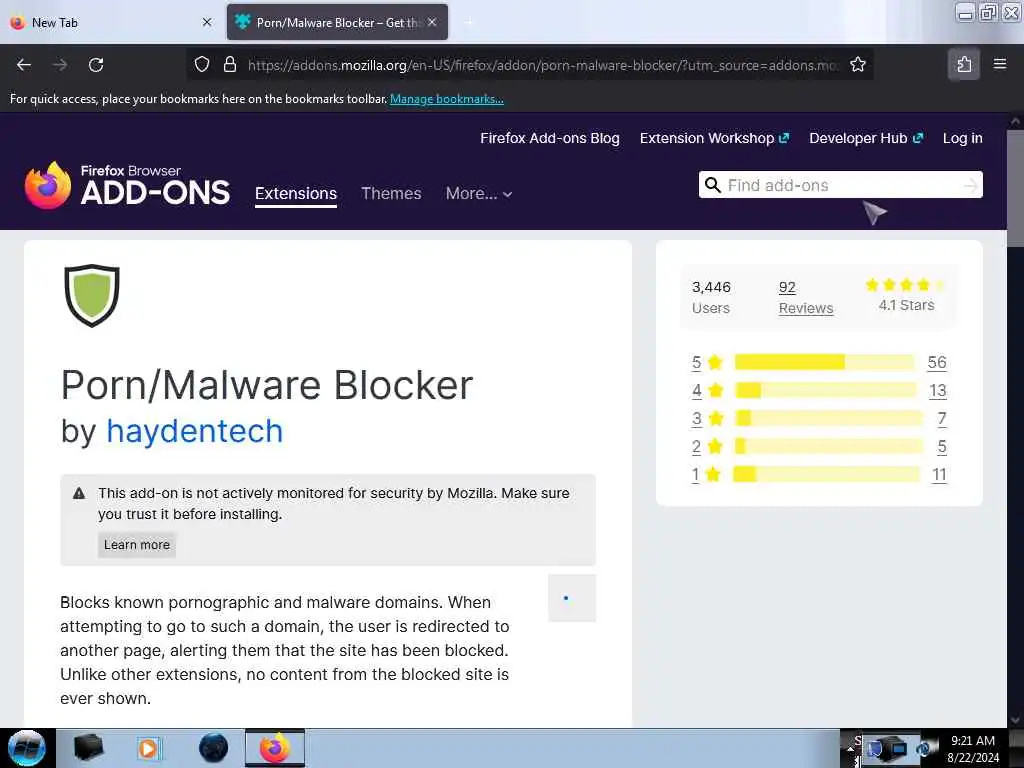Submit search with the arrow button
Viewport: 1024px width, 768px height.
coord(971,185)
